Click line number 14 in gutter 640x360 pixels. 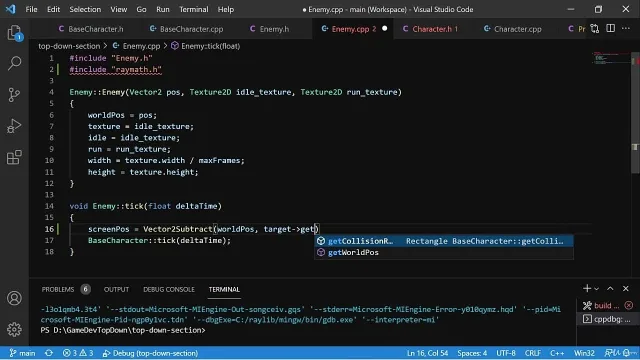[49, 206]
